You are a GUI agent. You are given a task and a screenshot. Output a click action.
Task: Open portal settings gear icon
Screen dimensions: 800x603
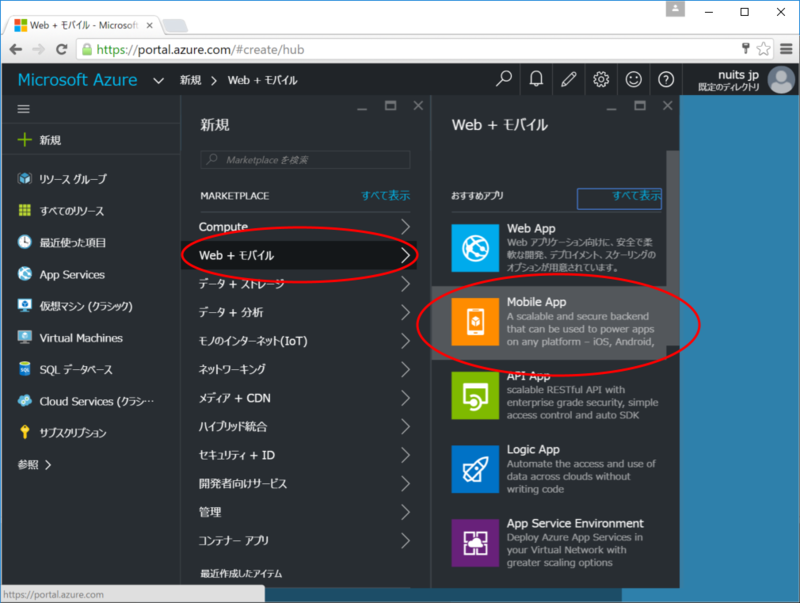[601, 79]
